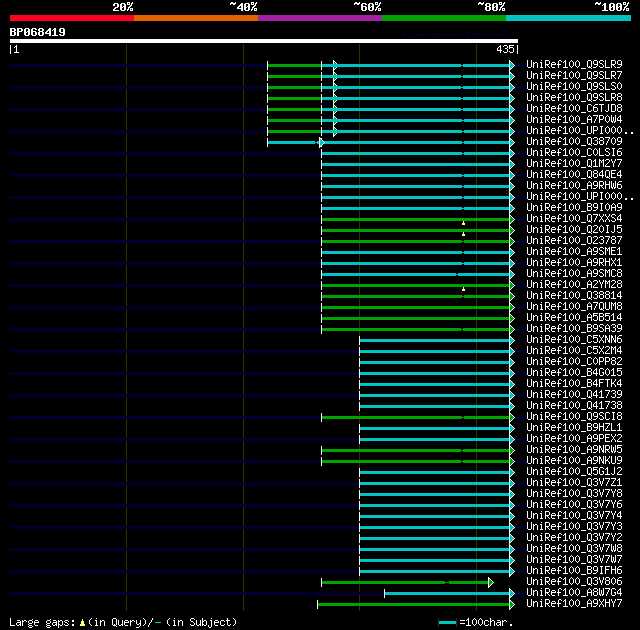Click the purple ~60% legend segment
Viewport: 640px width, 630px height.
tap(320, 18)
